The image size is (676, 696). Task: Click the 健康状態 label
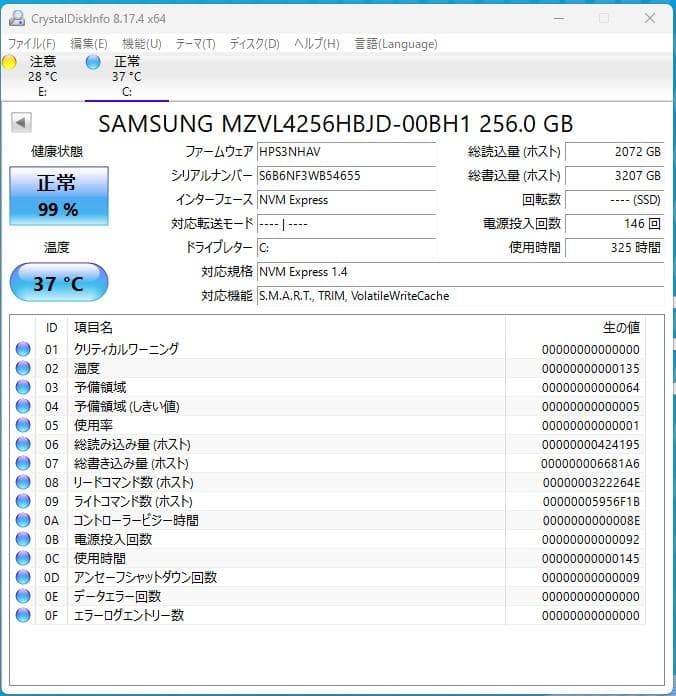[x=57, y=151]
